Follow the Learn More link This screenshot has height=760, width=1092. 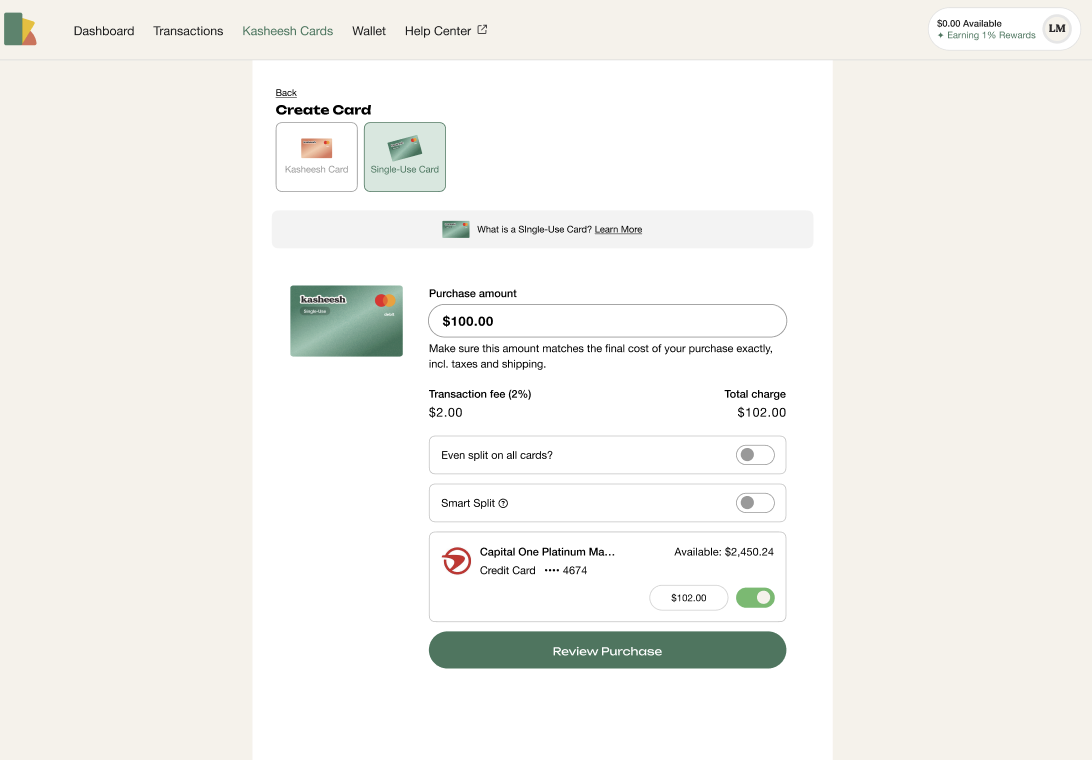pos(618,230)
